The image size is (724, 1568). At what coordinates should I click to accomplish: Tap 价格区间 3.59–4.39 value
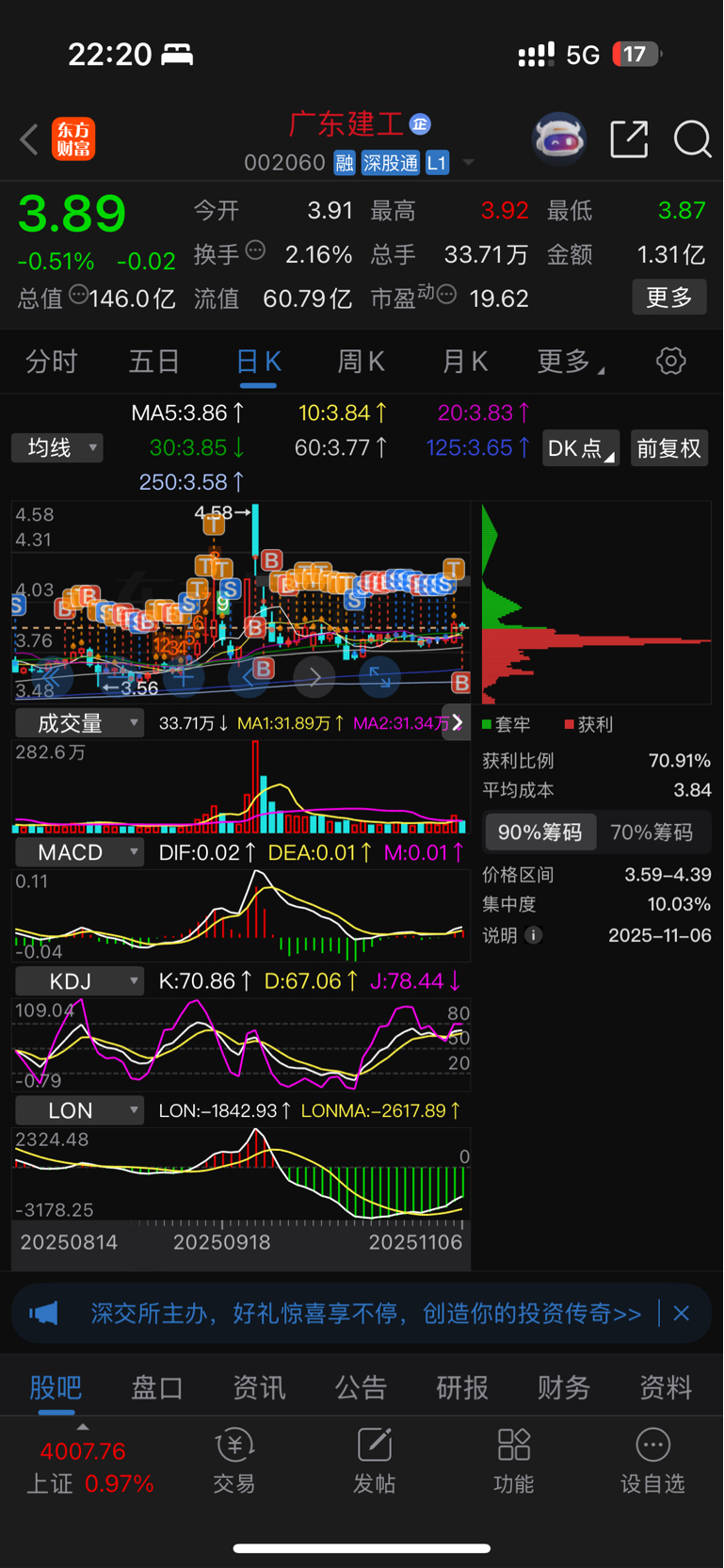[x=668, y=875]
